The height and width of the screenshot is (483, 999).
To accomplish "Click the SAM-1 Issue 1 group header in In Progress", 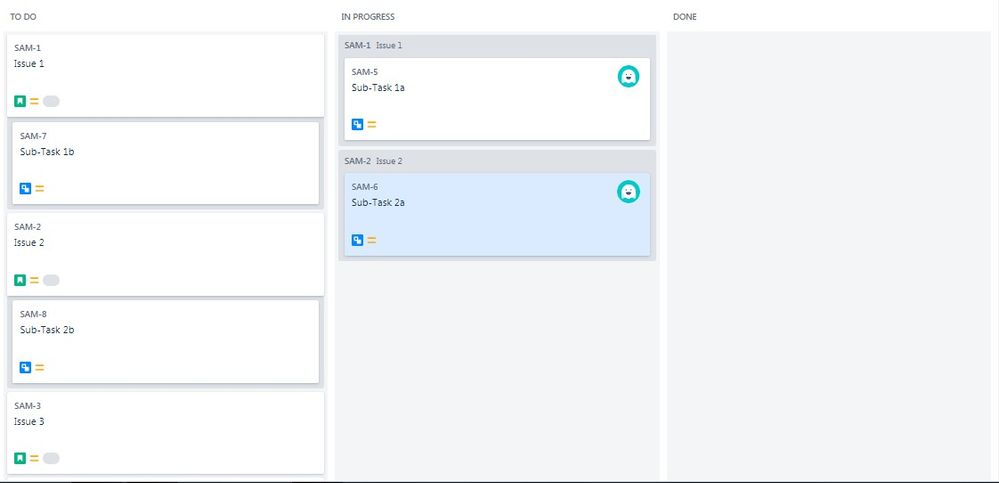I will click(497, 45).
